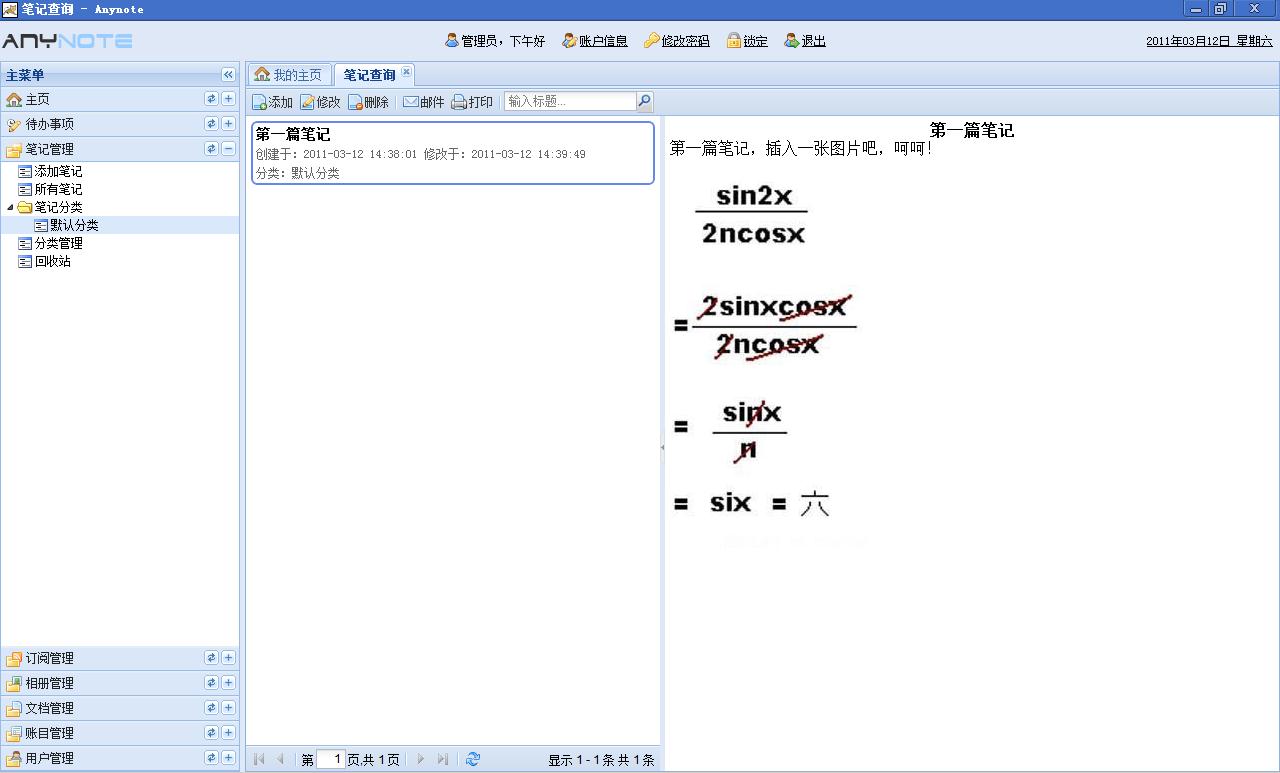Open 添加笔记 in the tree
The height and width of the screenshot is (773, 1280).
58,171
